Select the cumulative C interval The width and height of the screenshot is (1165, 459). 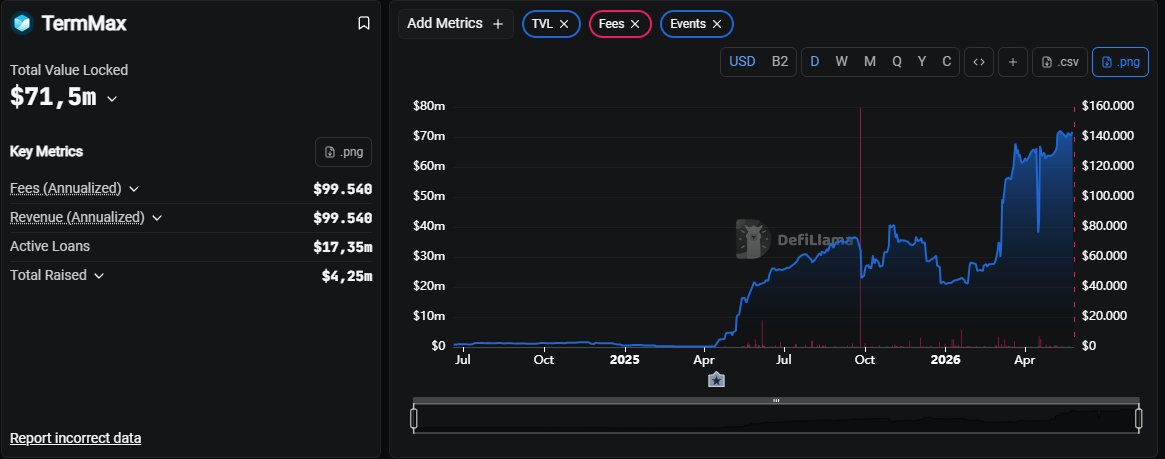coord(947,62)
